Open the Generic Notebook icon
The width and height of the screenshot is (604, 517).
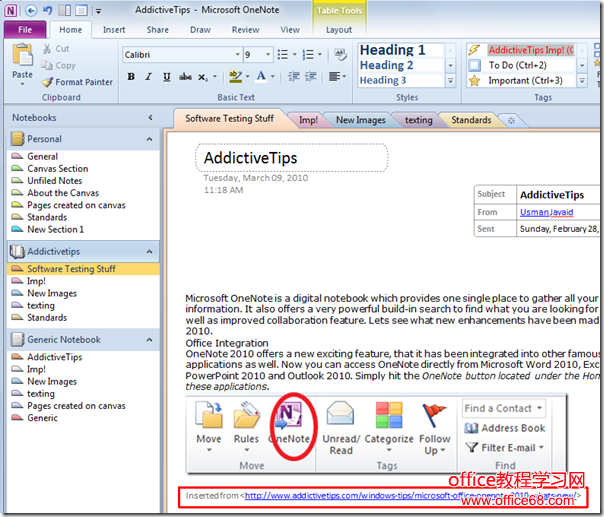click(x=17, y=339)
